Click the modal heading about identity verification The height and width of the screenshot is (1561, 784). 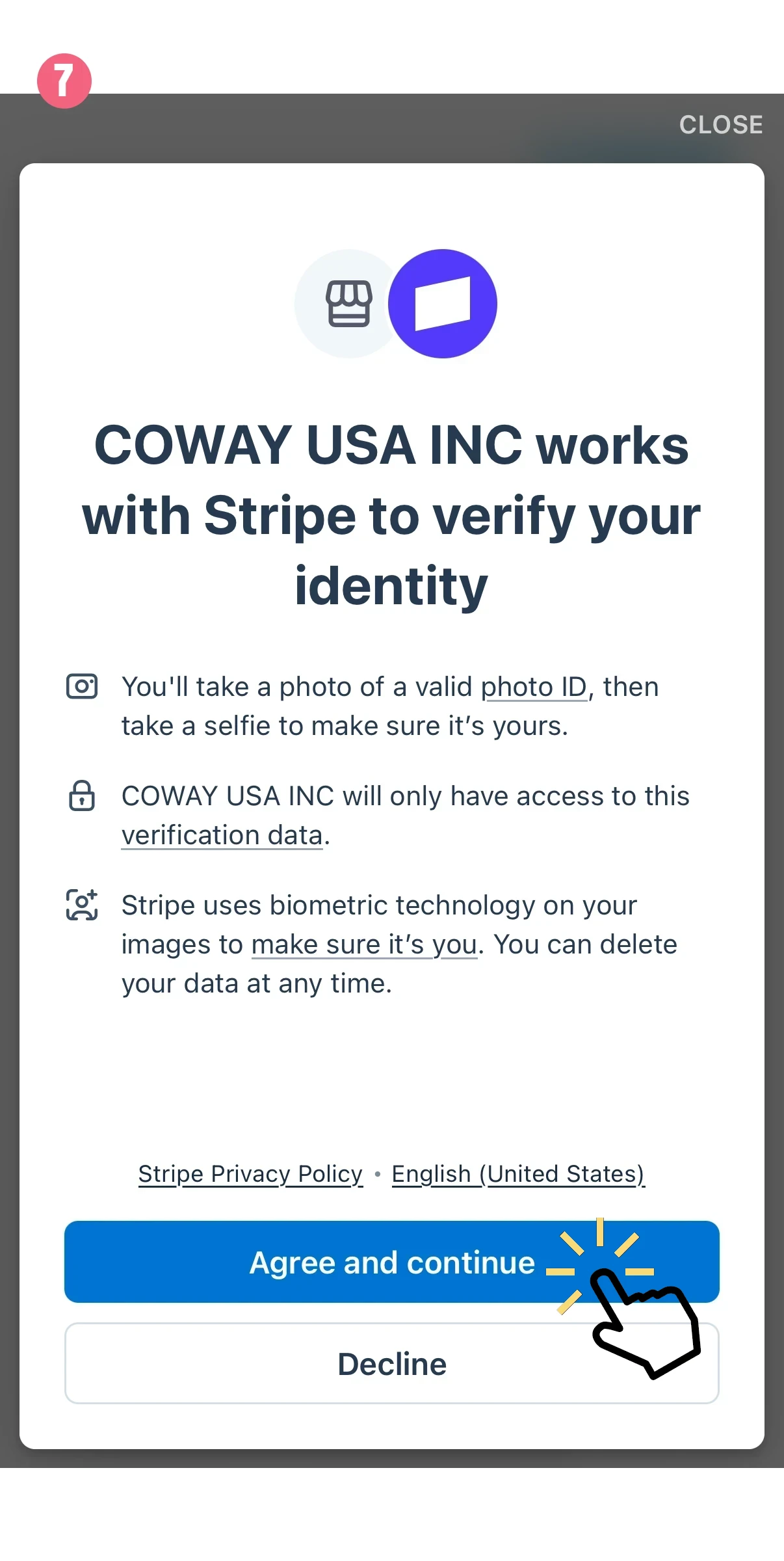391,514
